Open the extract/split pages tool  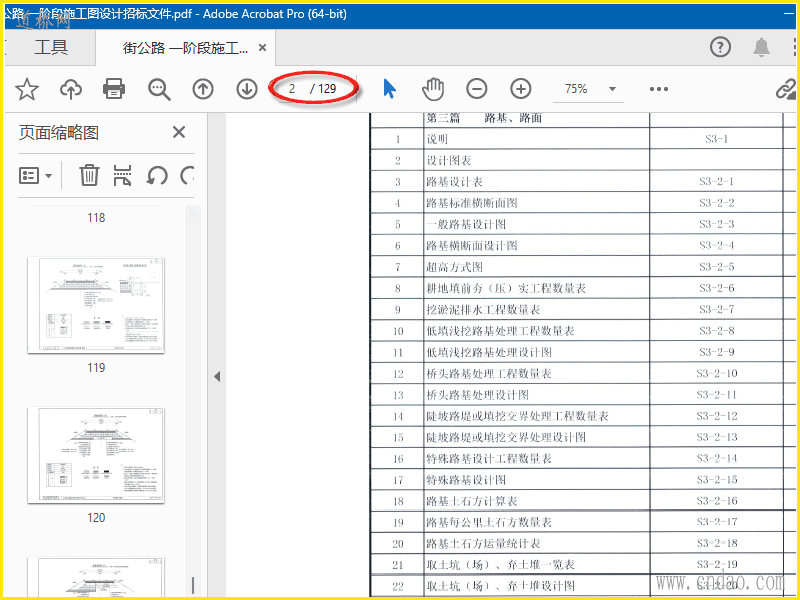tap(122, 175)
